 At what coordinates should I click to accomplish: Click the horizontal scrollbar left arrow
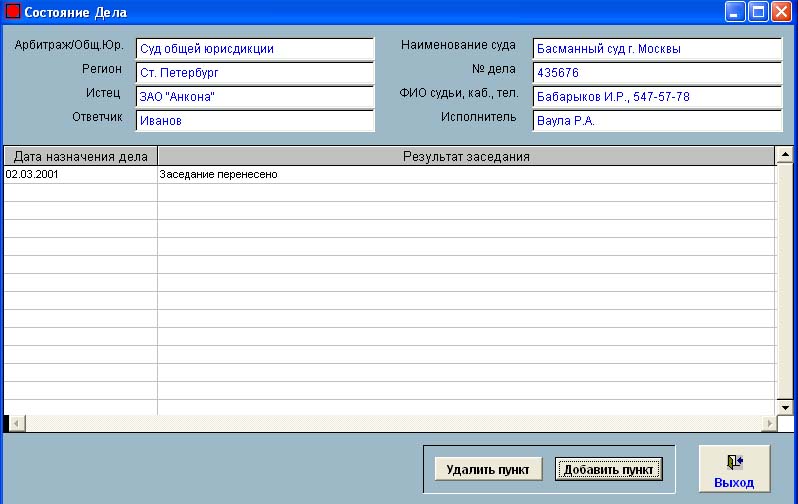point(17,423)
